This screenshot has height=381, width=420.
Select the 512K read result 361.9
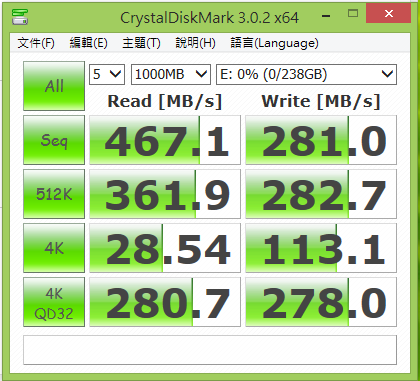pyautogui.click(x=165, y=194)
